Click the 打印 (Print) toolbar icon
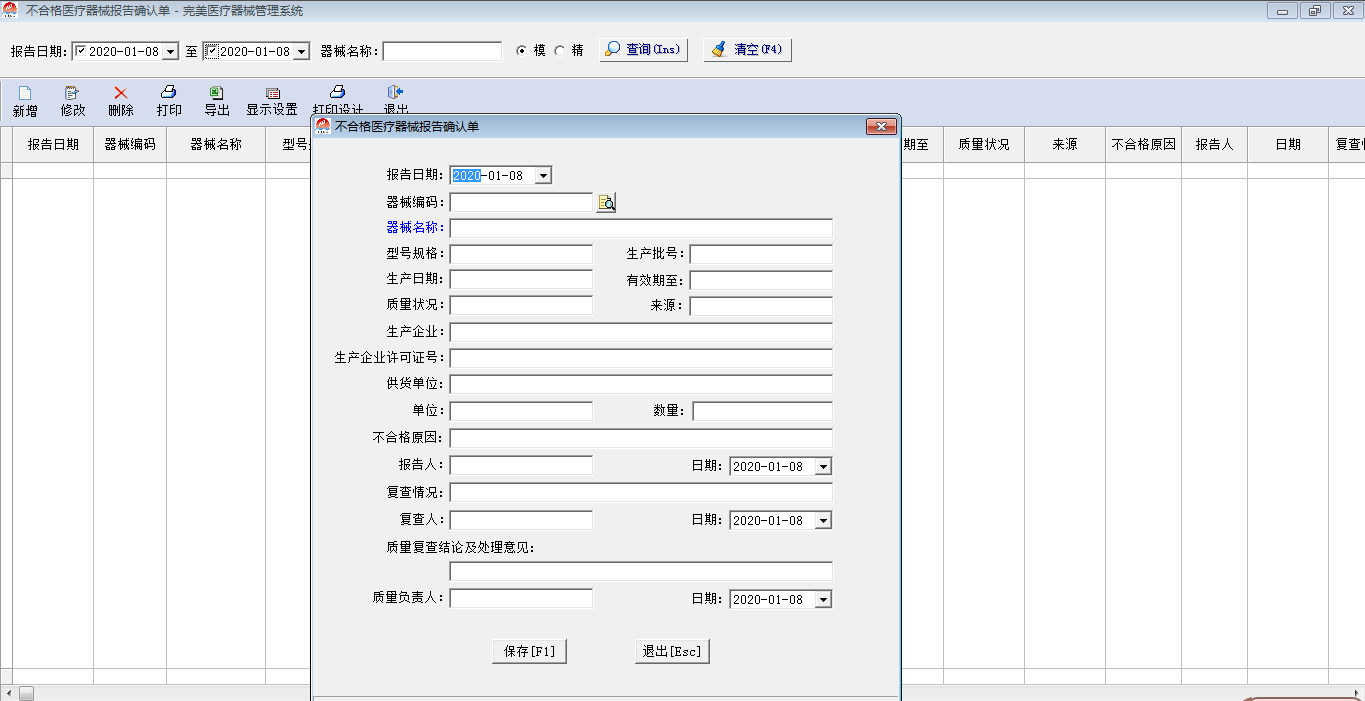Screen dimensions: 1365x701 (169, 93)
